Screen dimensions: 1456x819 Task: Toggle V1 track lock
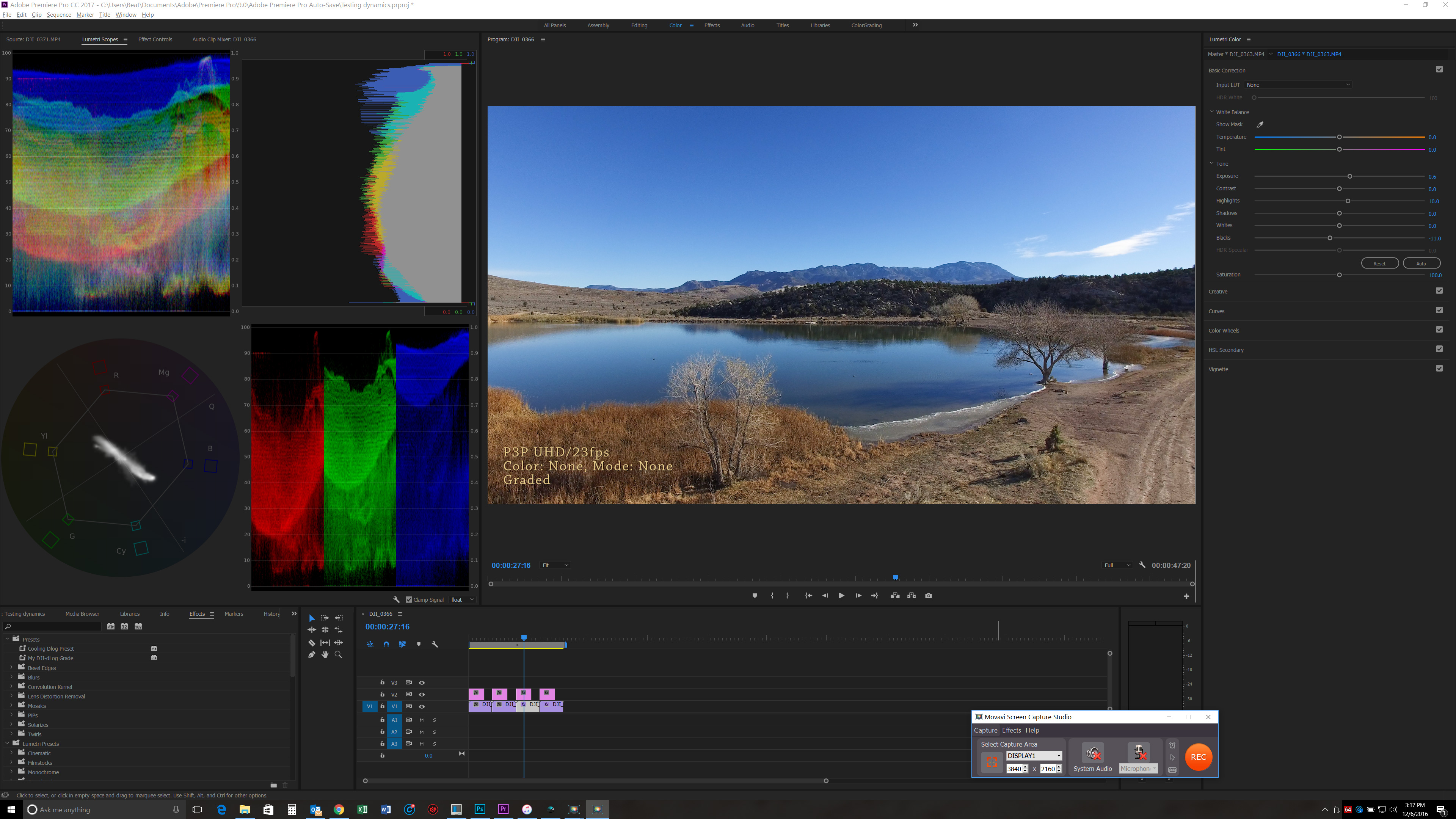[382, 706]
